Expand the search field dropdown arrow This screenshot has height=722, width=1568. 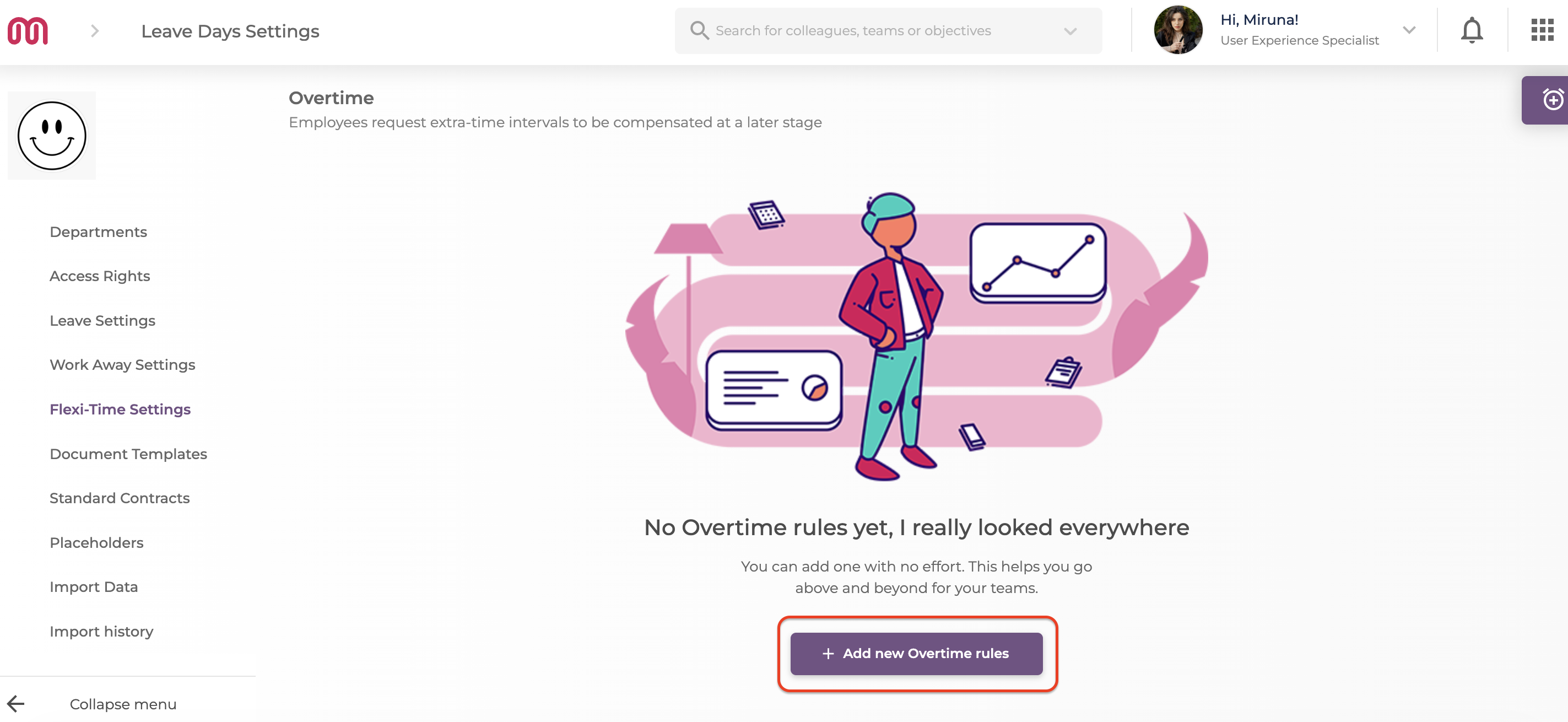click(x=1070, y=31)
